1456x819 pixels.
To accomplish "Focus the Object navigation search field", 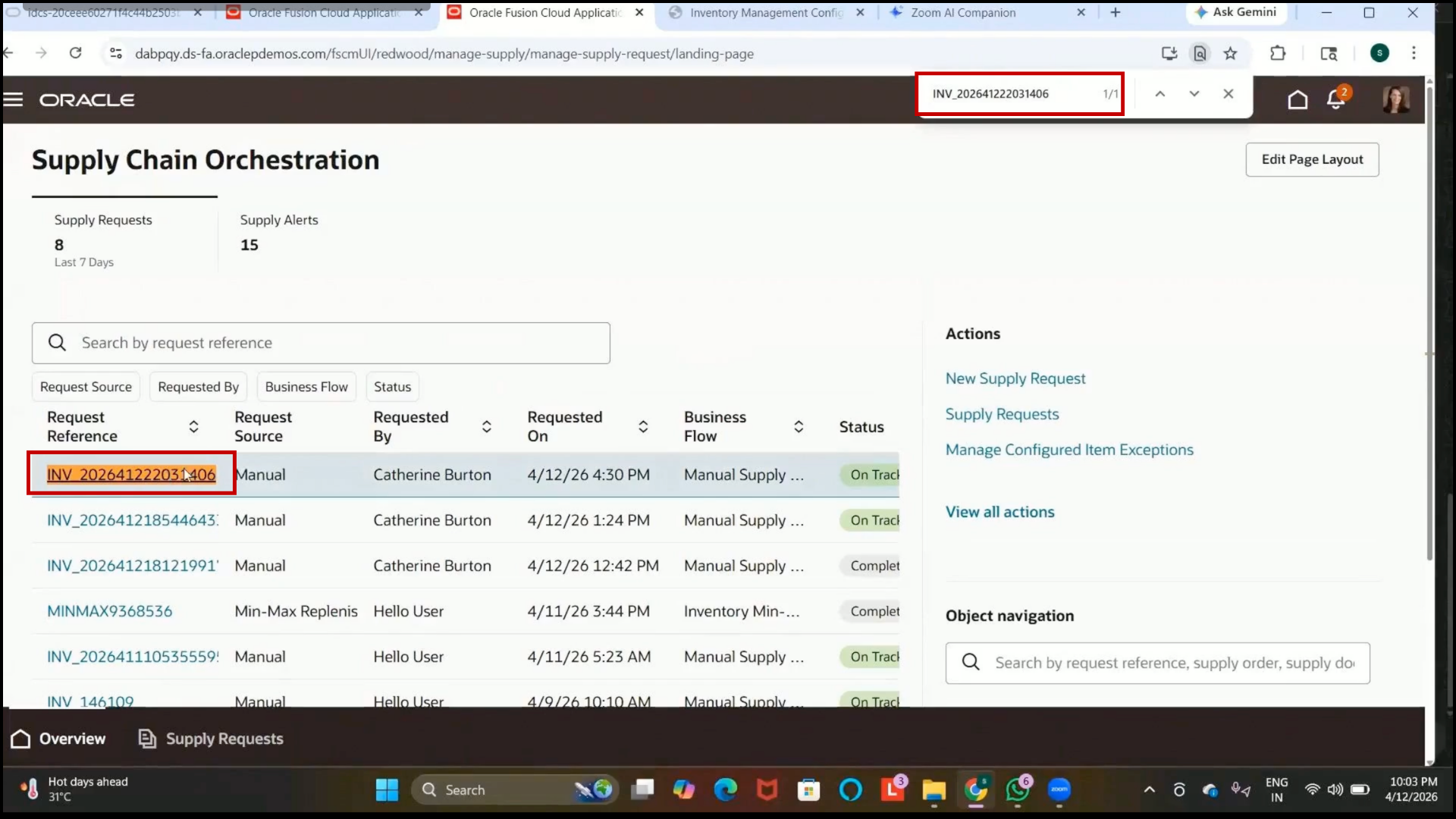I will 1157,663.
